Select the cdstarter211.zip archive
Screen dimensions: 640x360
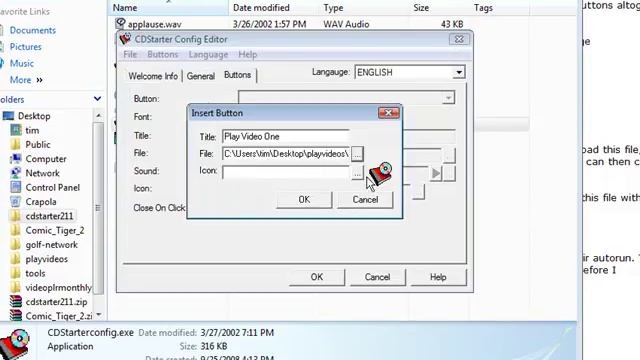click(x=56, y=302)
